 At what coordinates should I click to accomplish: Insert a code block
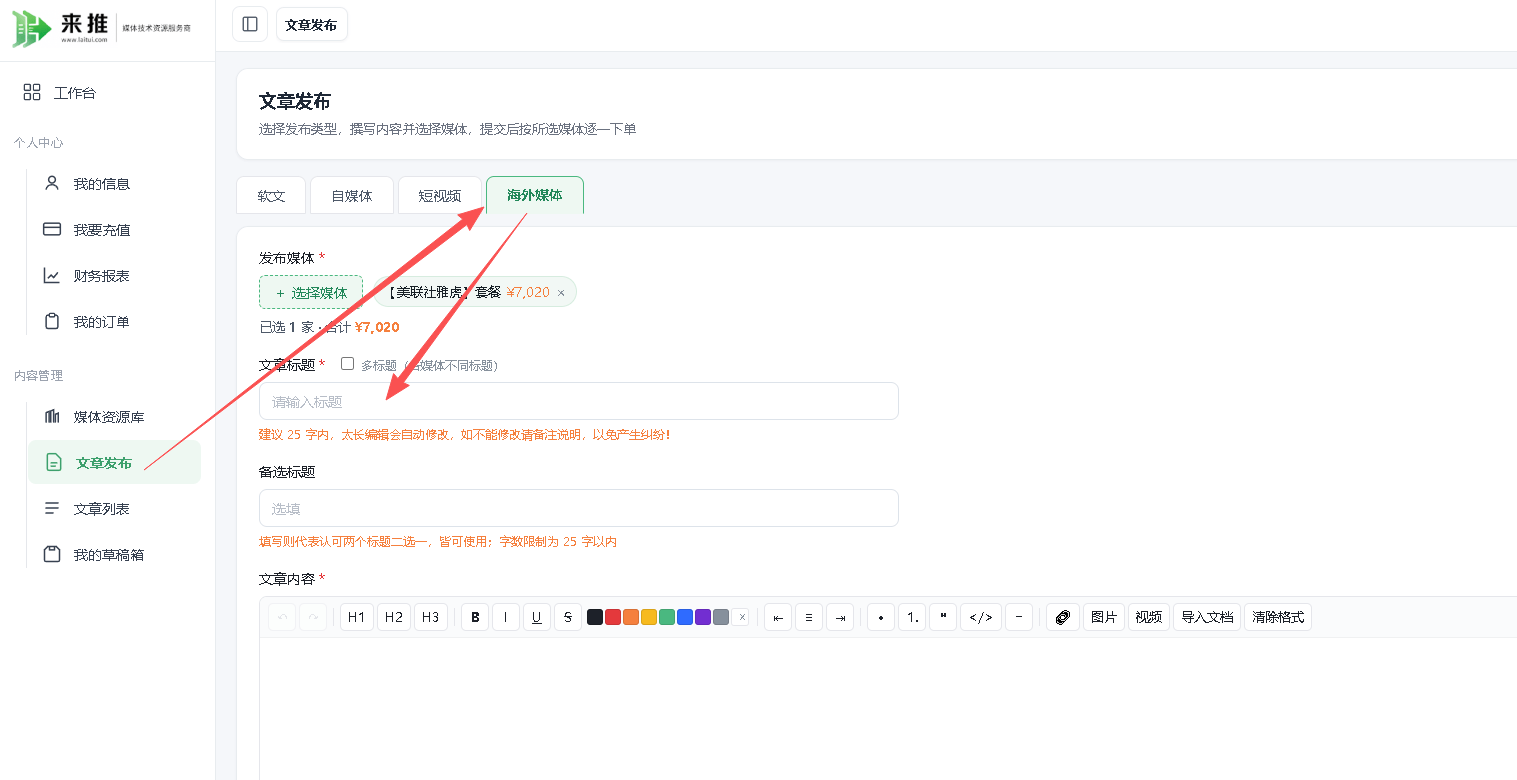(981, 617)
